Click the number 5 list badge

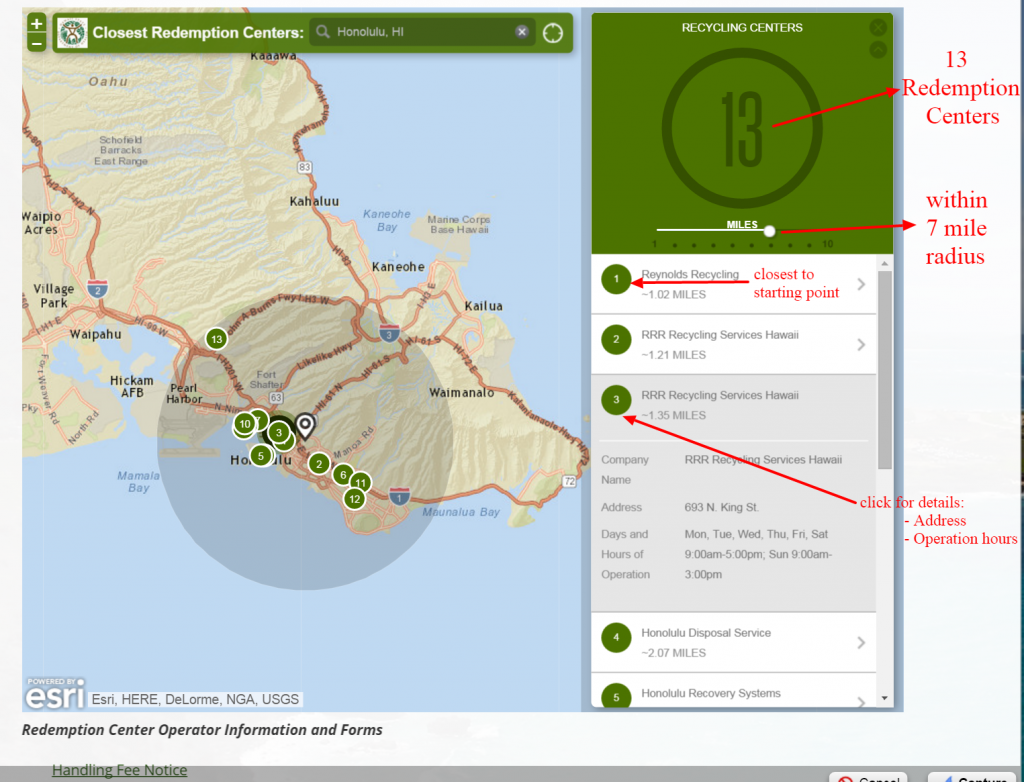(616, 696)
